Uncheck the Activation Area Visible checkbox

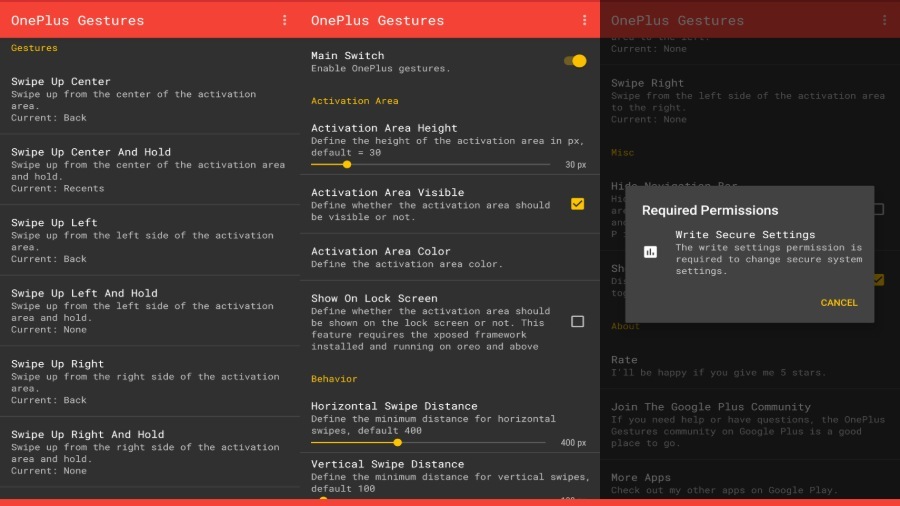click(577, 204)
